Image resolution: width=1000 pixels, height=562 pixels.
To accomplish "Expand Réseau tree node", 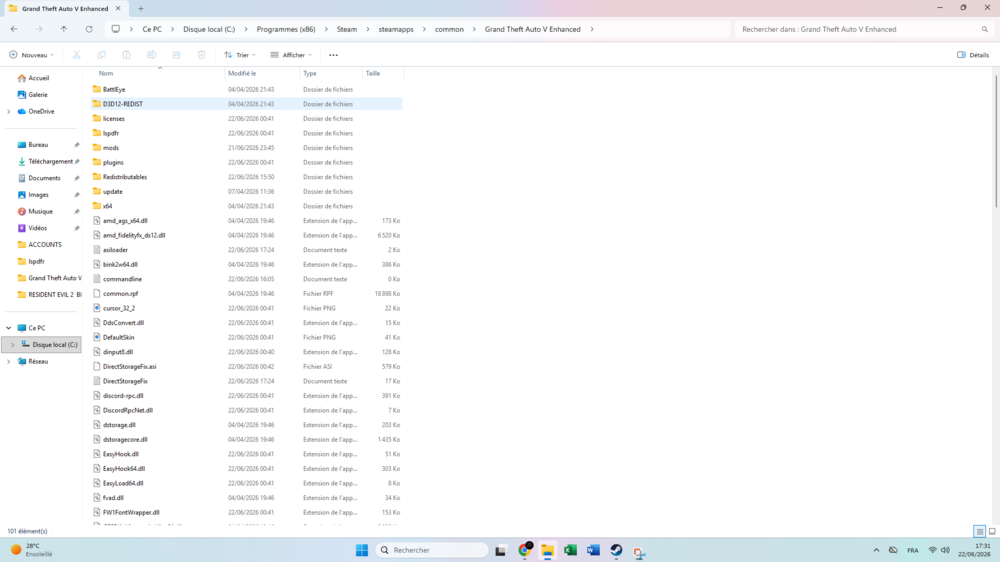I will click(8, 362).
